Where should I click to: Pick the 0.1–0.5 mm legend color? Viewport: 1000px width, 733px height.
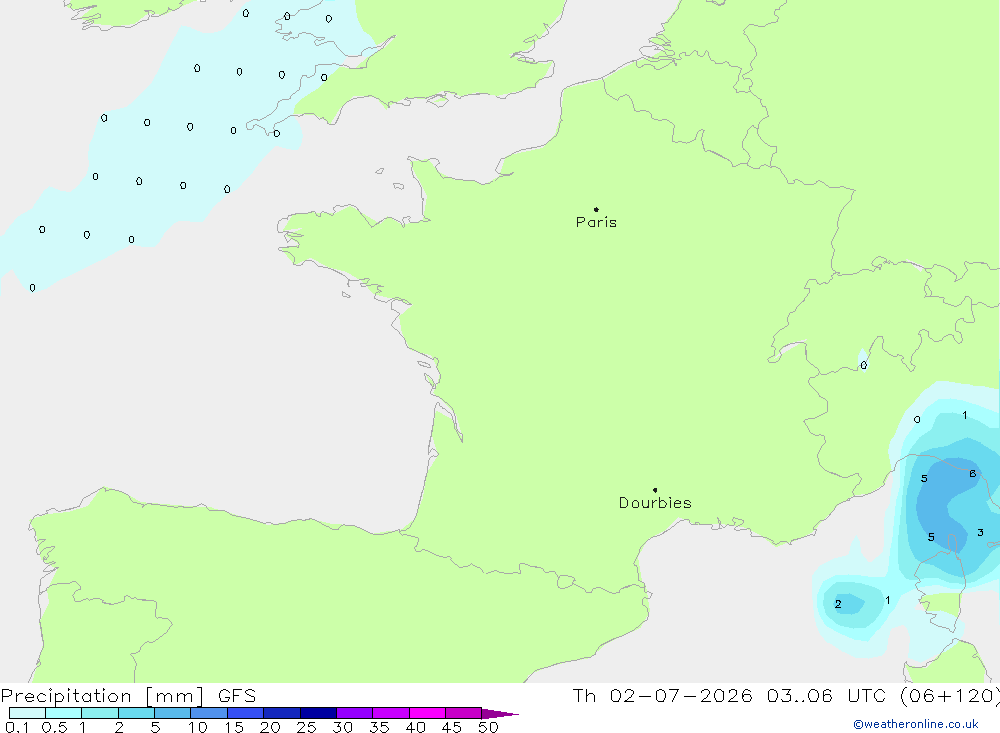[x=27, y=713]
